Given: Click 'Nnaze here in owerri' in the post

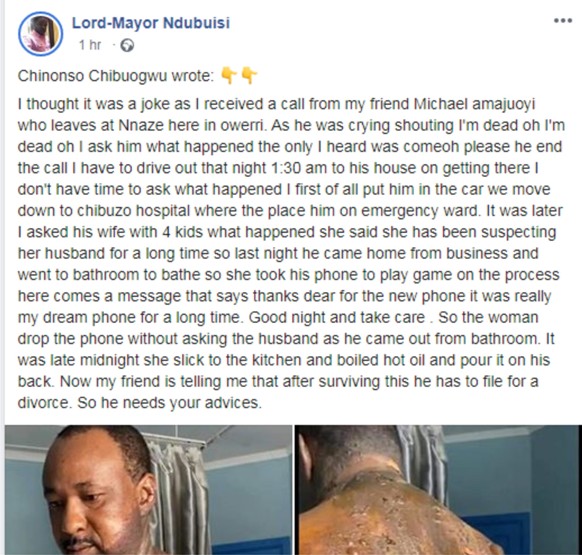Looking at the screenshot, I should coord(192,125).
